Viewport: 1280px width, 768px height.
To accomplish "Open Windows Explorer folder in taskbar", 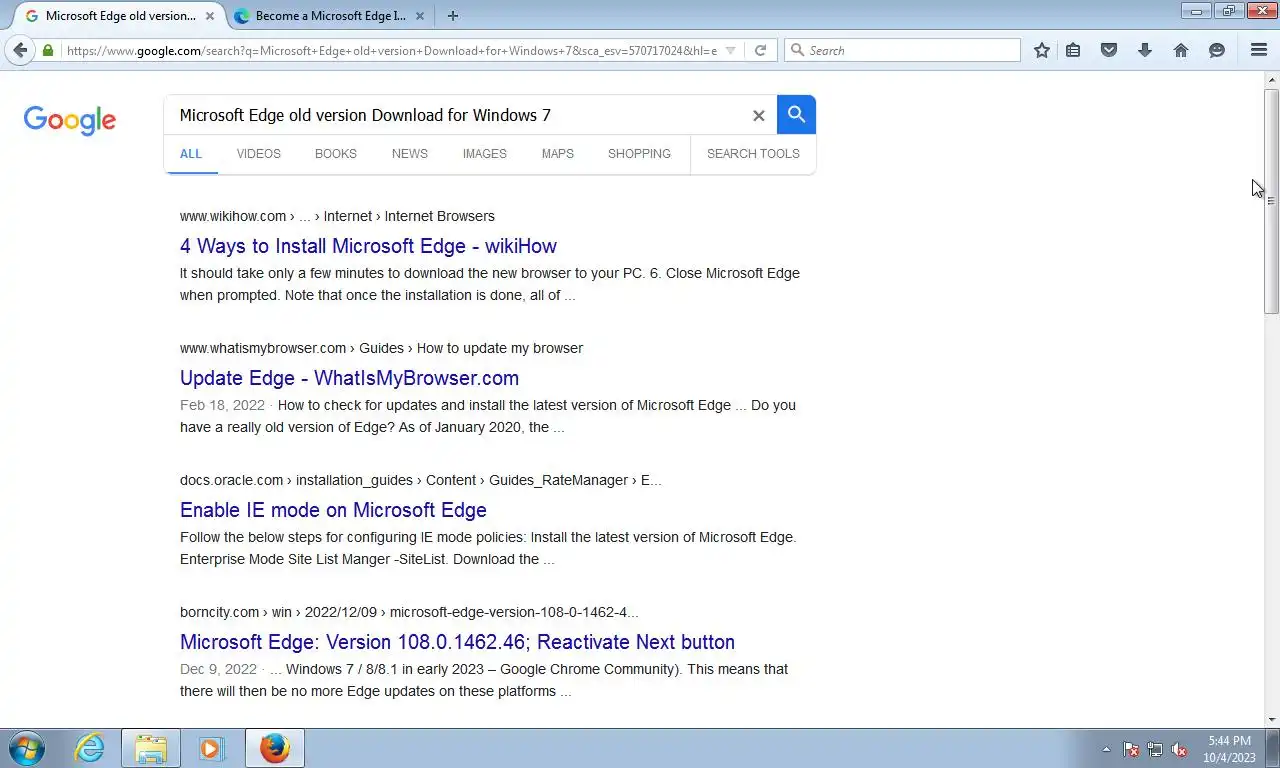I will point(151,748).
